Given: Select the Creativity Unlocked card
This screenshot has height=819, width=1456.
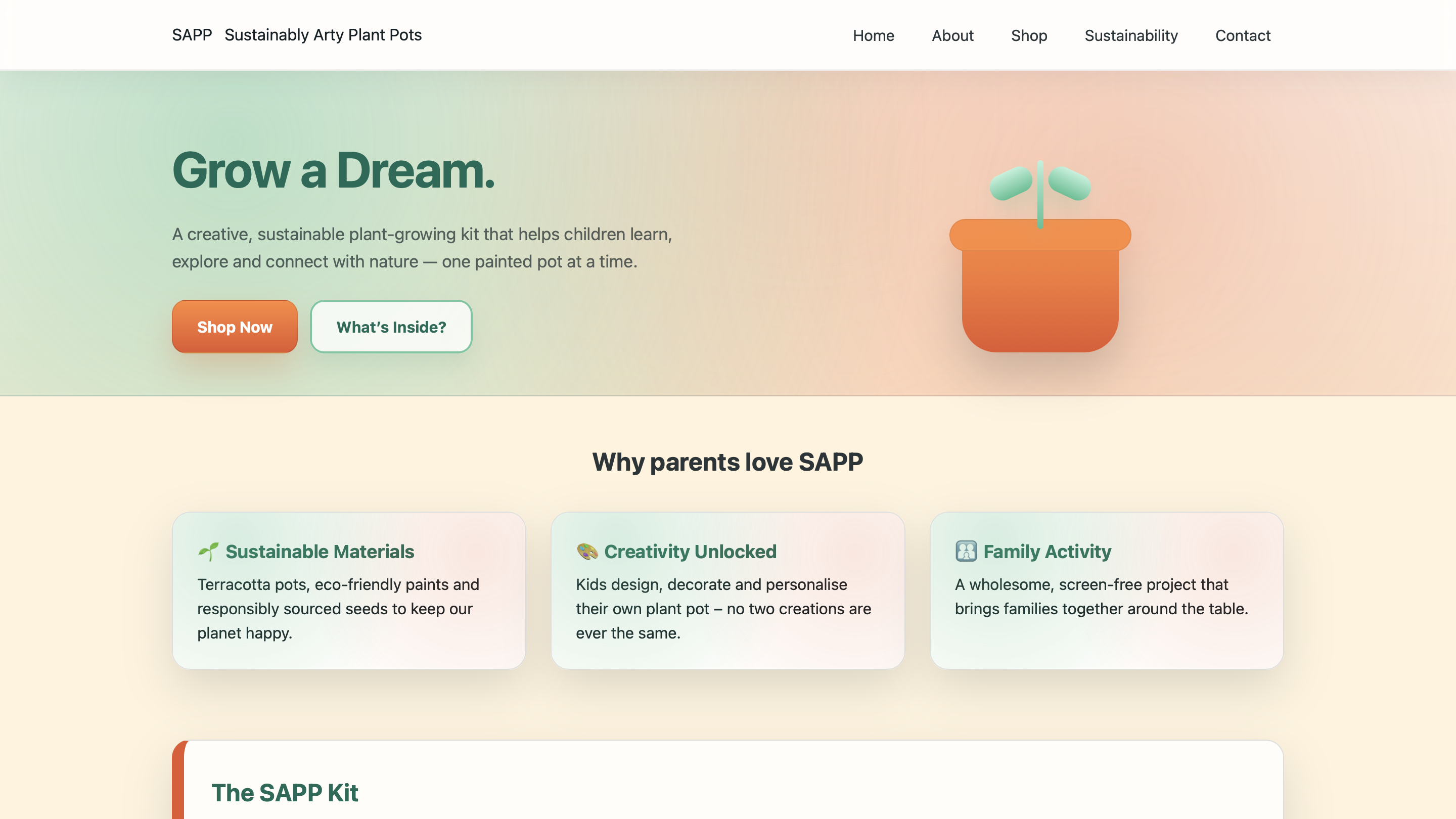Looking at the screenshot, I should (728, 590).
